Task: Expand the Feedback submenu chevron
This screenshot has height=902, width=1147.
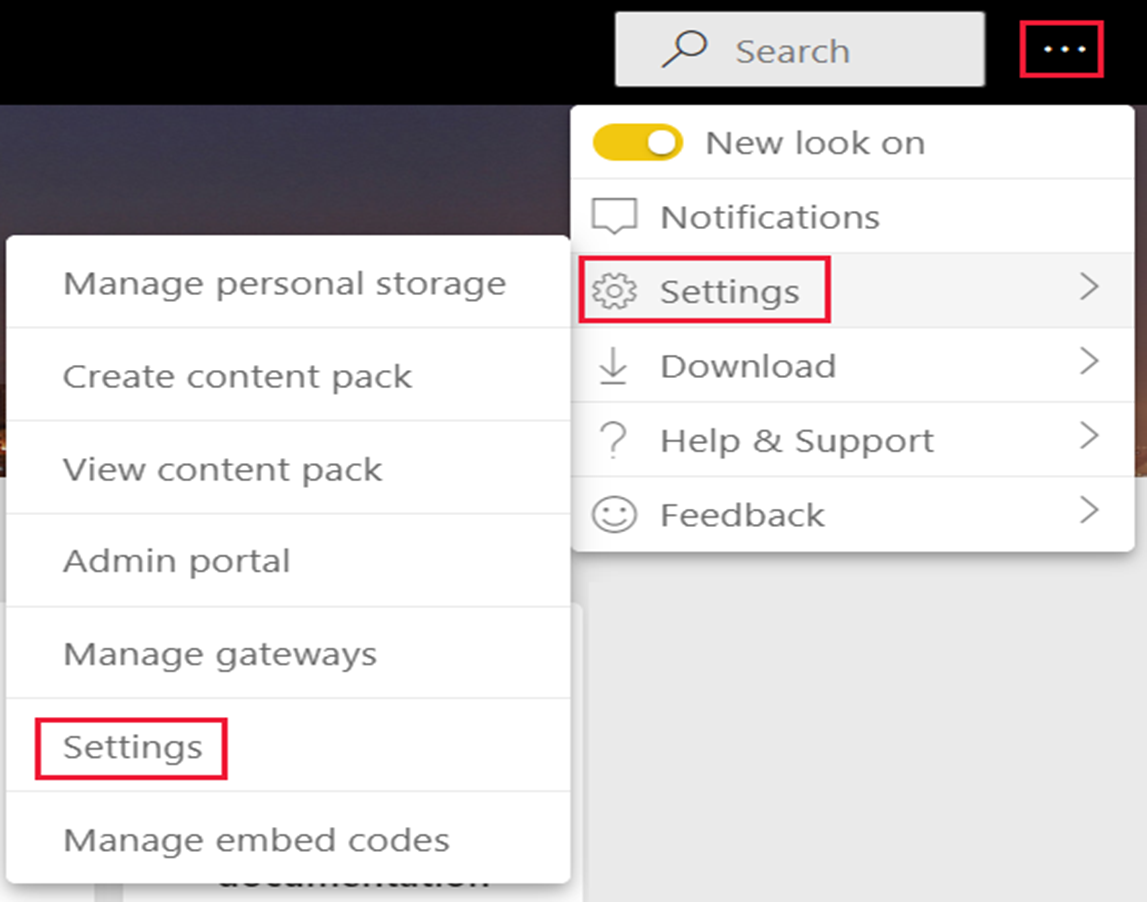Action: (x=1089, y=511)
